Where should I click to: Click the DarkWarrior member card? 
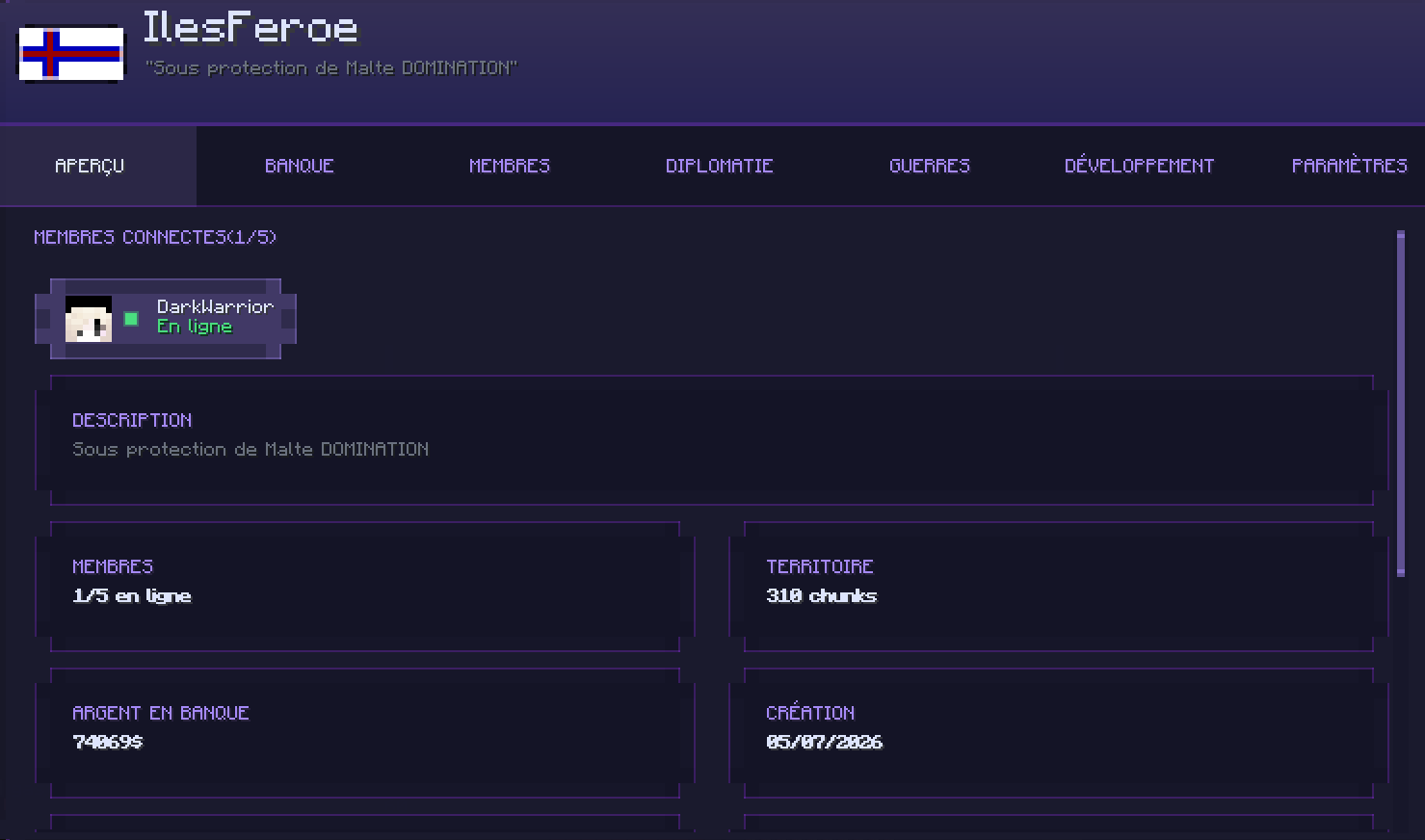[x=166, y=319]
